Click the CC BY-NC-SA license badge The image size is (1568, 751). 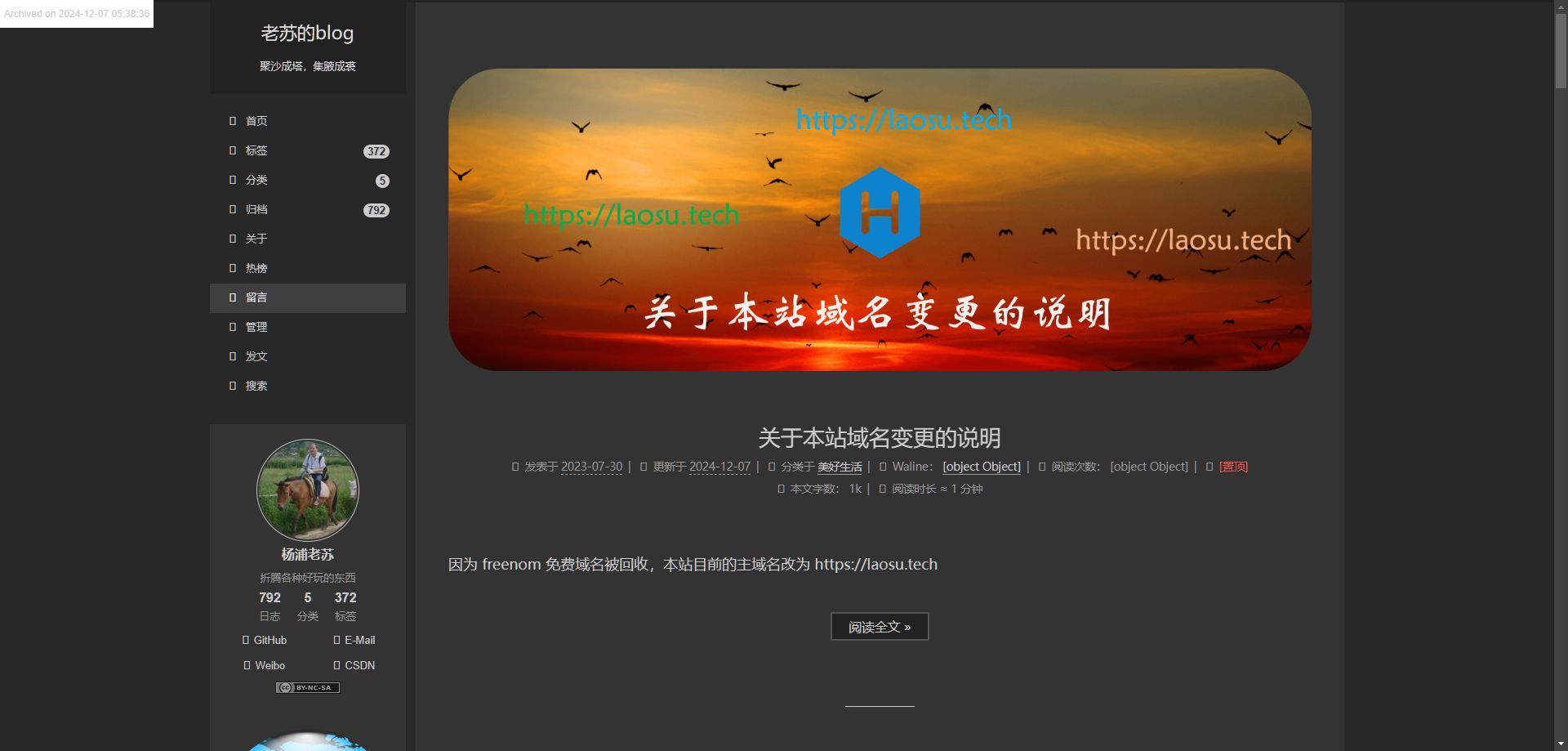pos(308,687)
